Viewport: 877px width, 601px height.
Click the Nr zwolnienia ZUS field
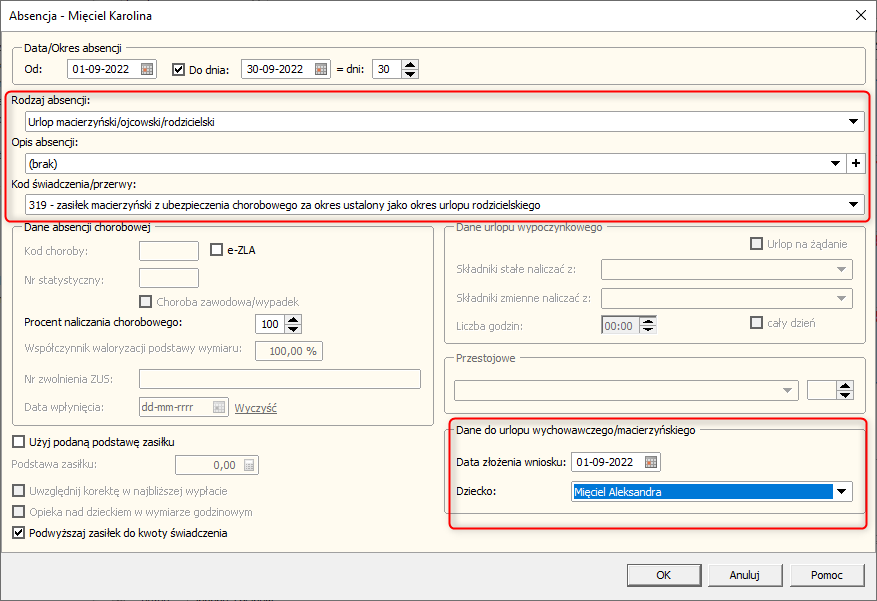coord(280,379)
